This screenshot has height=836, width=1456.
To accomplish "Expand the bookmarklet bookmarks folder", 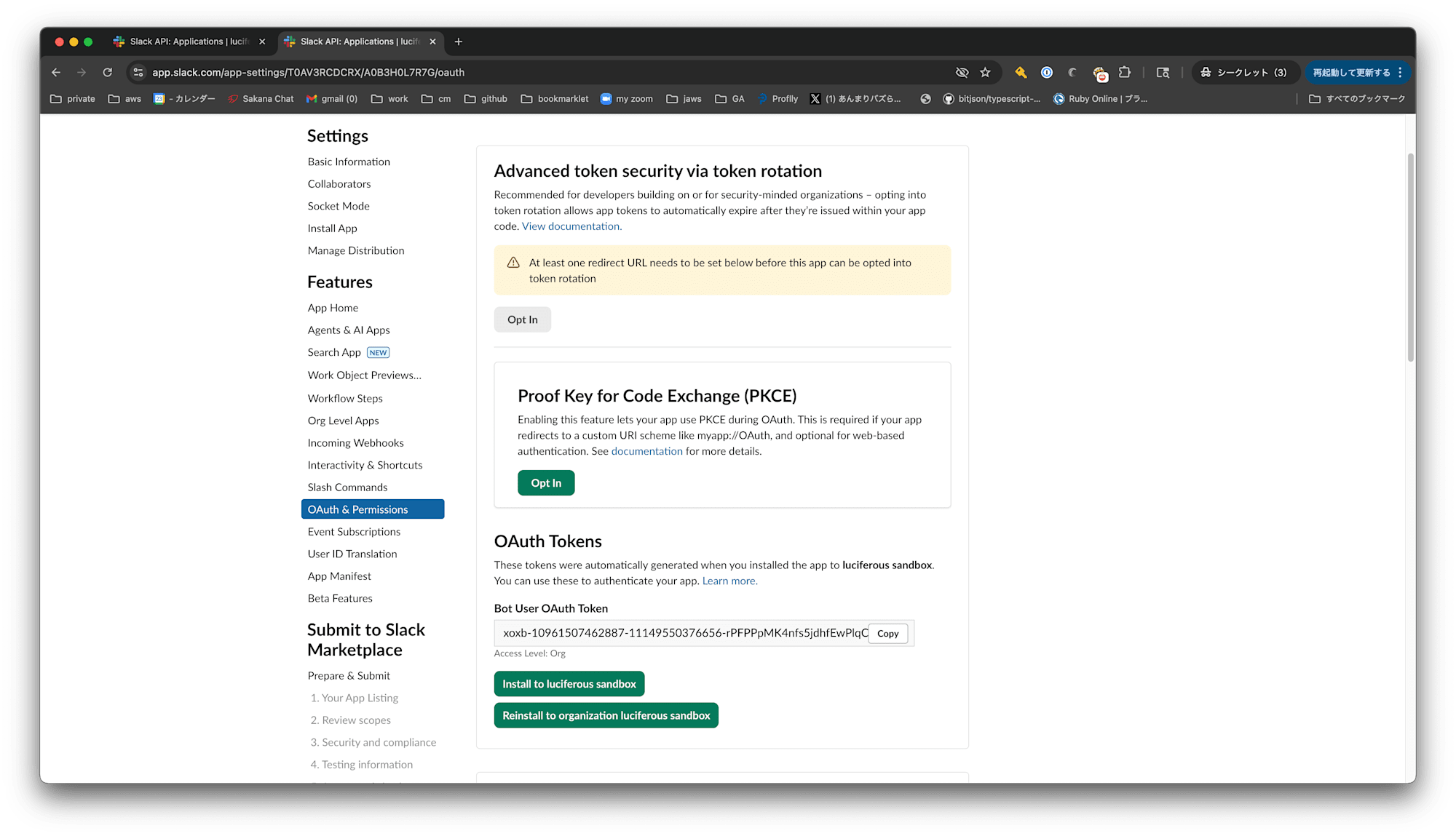I will tap(555, 99).
